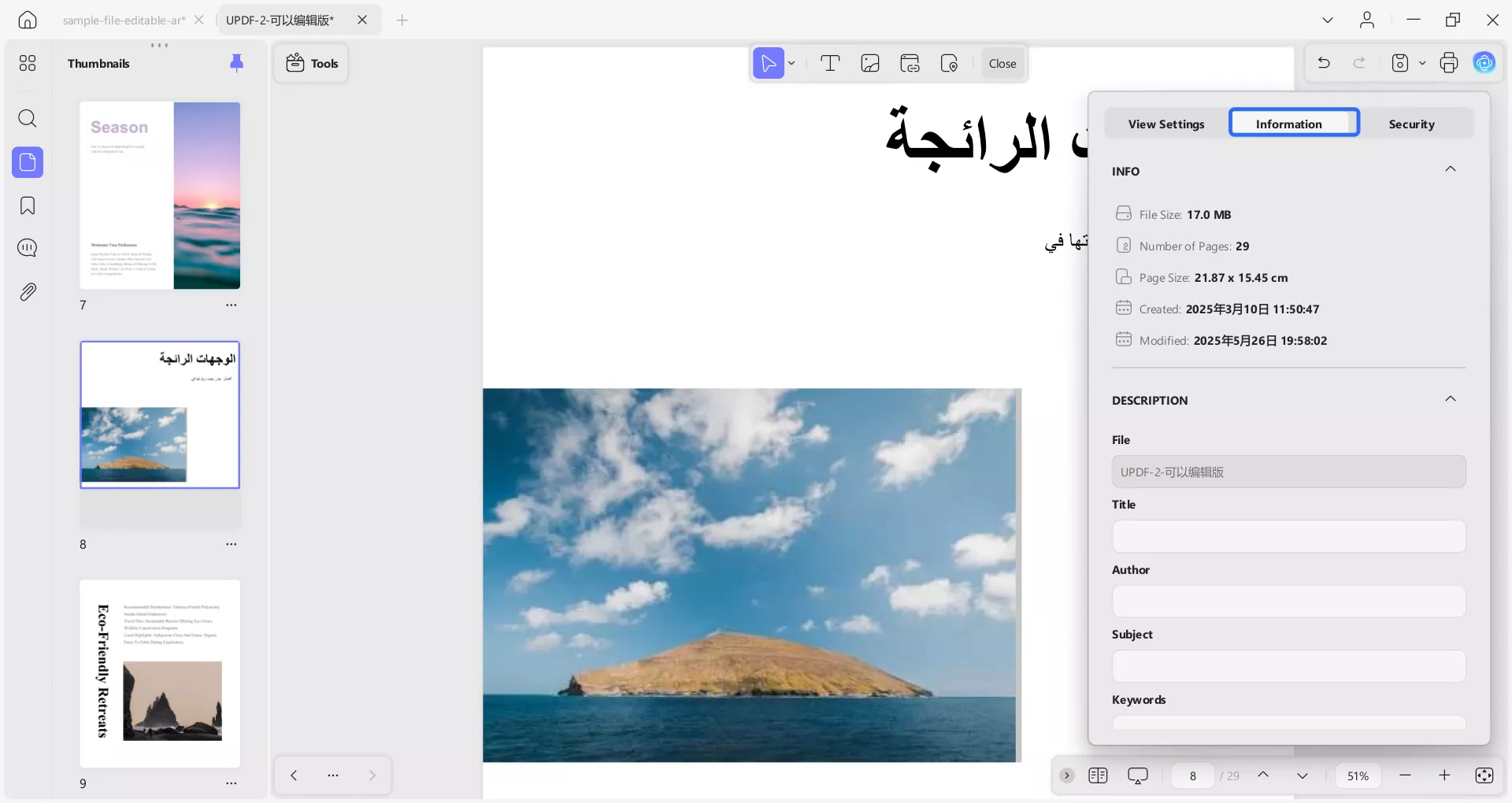Open the save options dropdown arrow
1512x803 pixels.
click(x=1422, y=63)
